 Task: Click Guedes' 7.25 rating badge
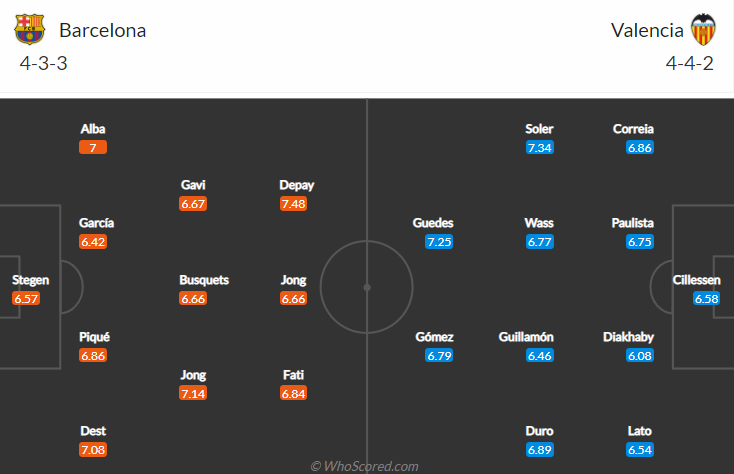[440, 242]
